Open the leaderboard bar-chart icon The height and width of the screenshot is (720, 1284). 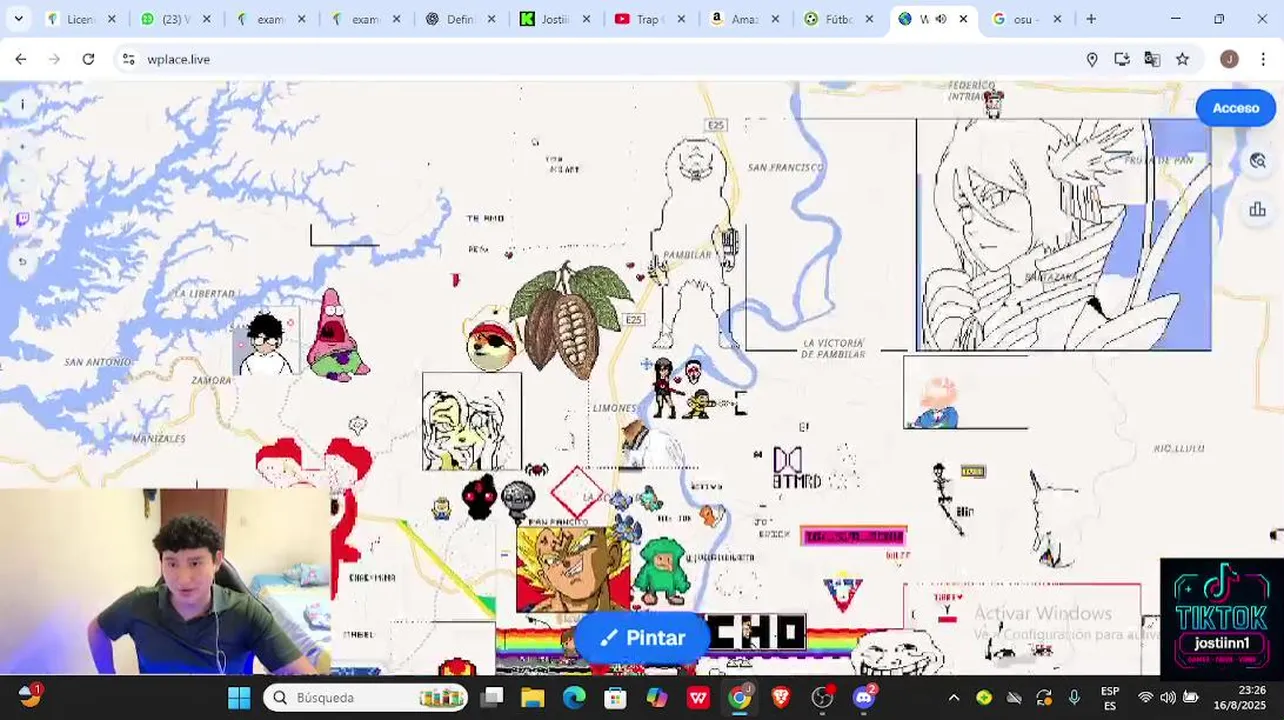point(1258,209)
